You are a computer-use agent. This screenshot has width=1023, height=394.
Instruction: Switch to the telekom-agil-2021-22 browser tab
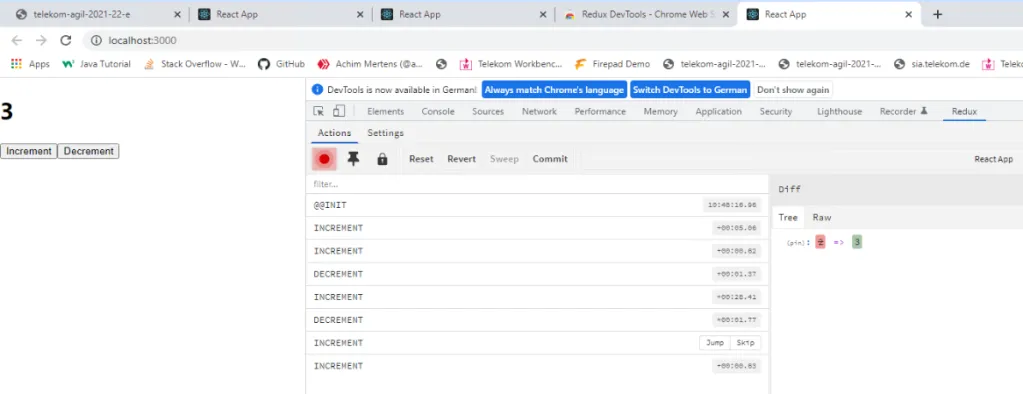[x=98, y=14]
